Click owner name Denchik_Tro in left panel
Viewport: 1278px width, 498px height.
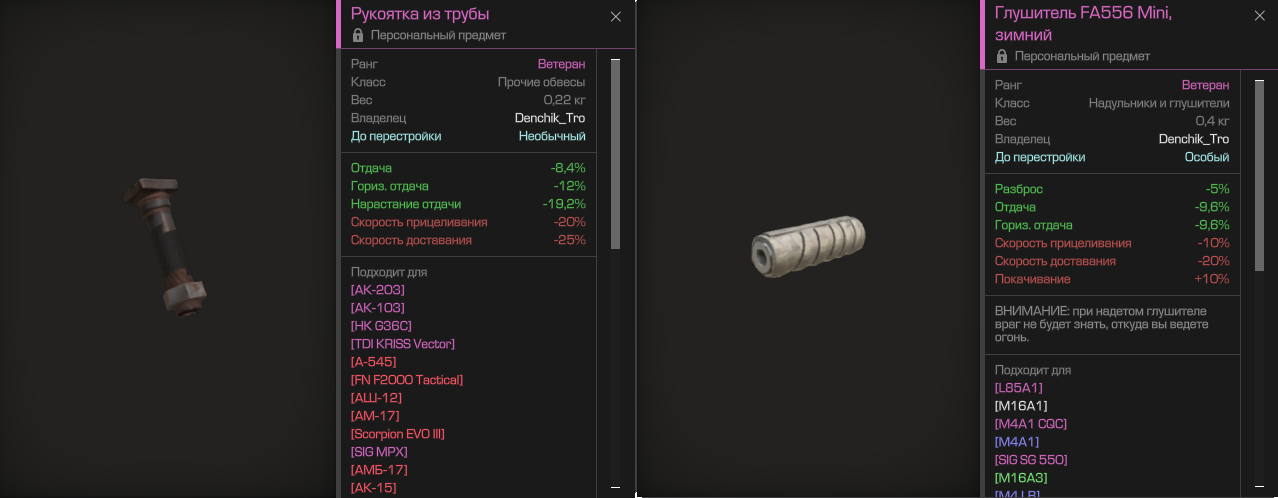point(550,118)
